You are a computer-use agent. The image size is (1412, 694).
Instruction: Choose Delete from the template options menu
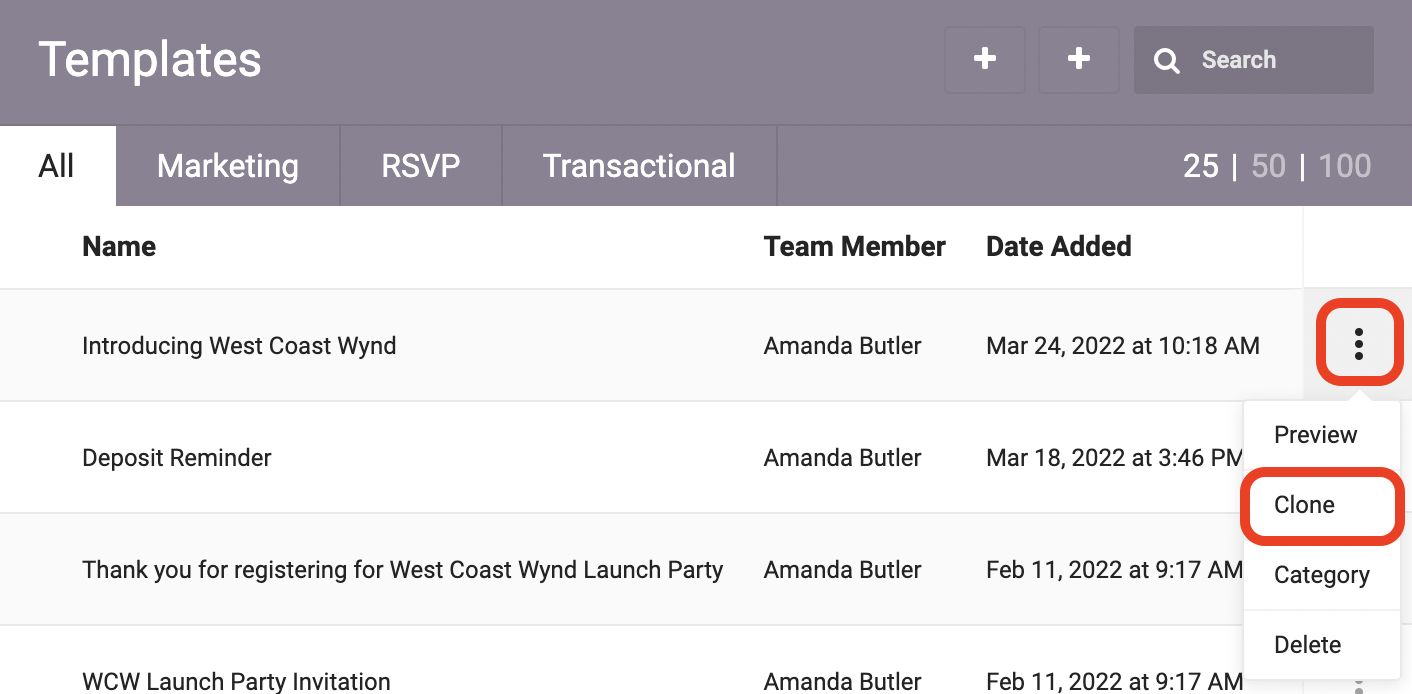(1307, 645)
